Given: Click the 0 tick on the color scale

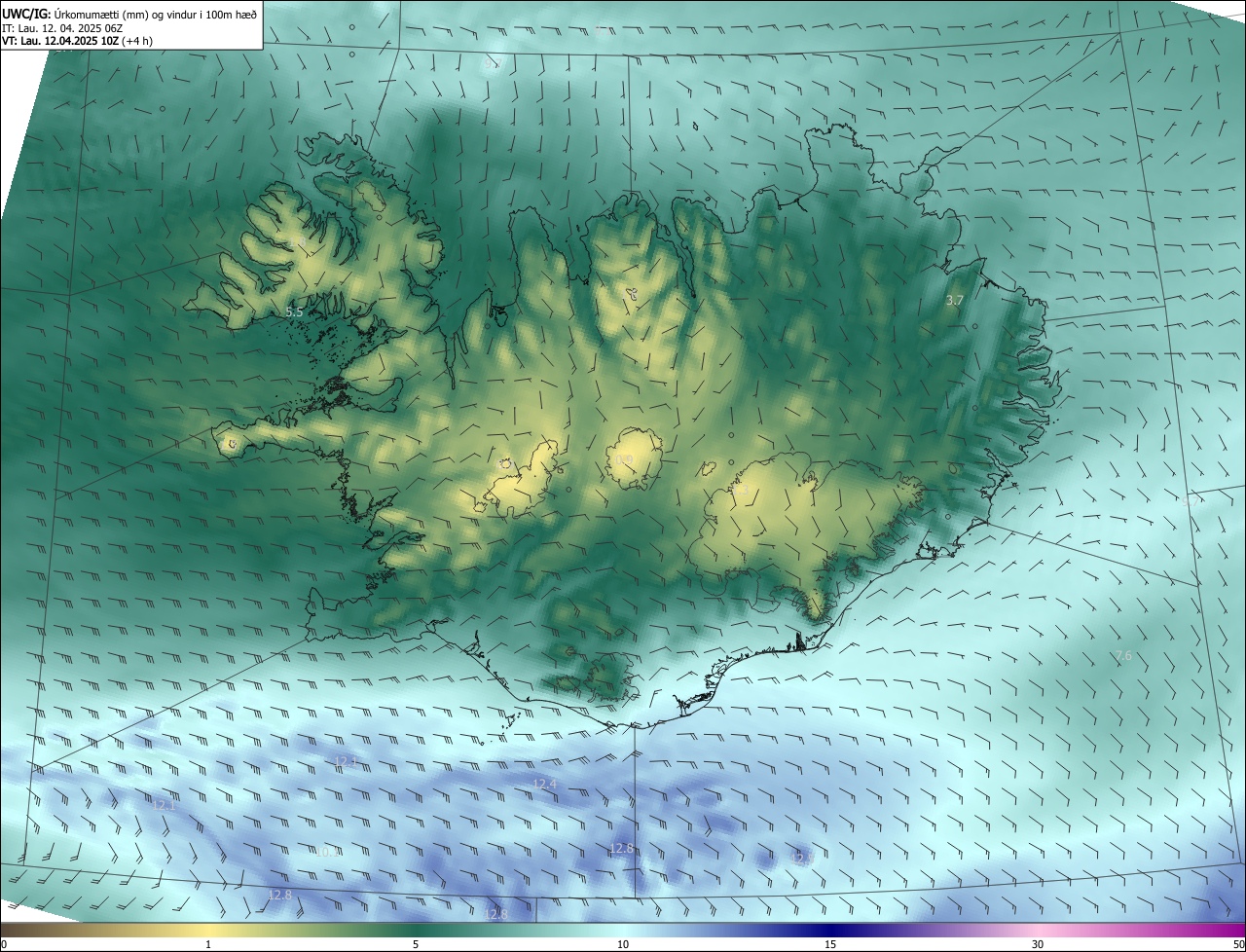Looking at the screenshot, I should [4, 944].
